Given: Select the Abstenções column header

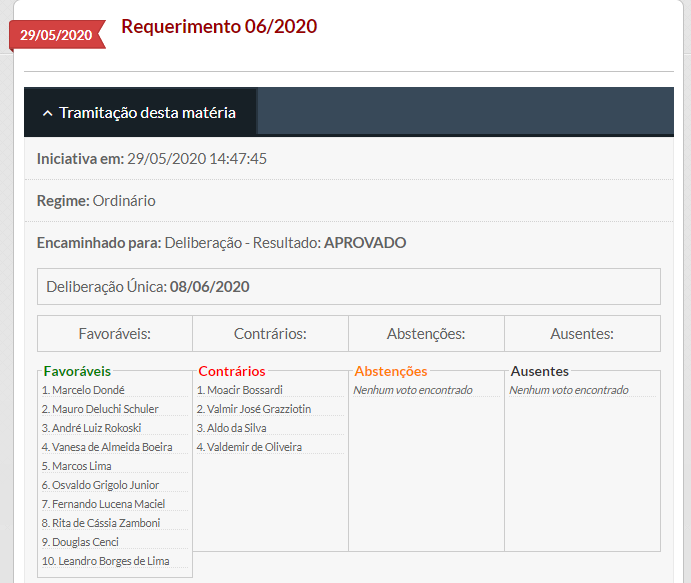Looking at the screenshot, I should 426,334.
